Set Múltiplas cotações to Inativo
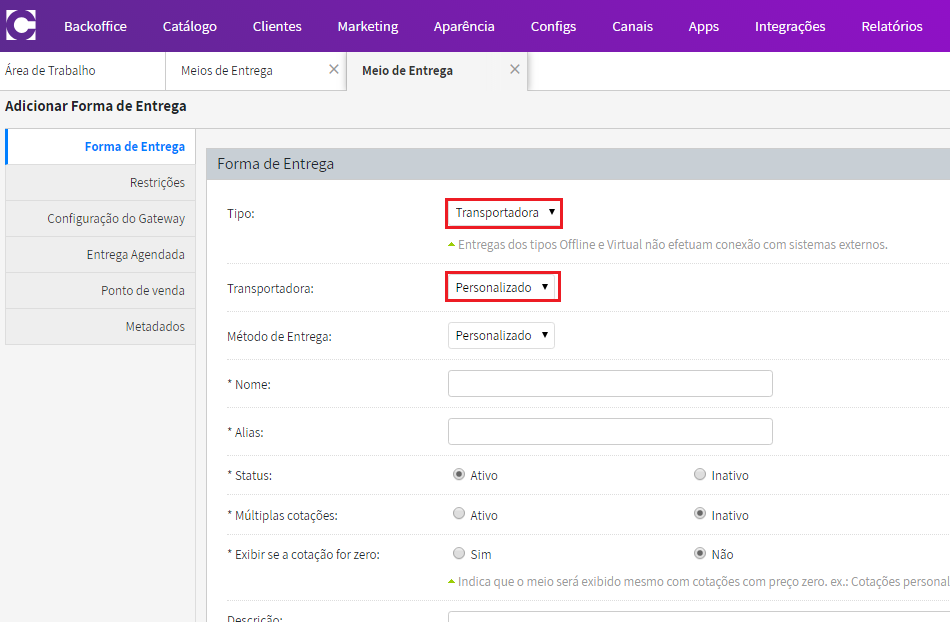 (700, 514)
